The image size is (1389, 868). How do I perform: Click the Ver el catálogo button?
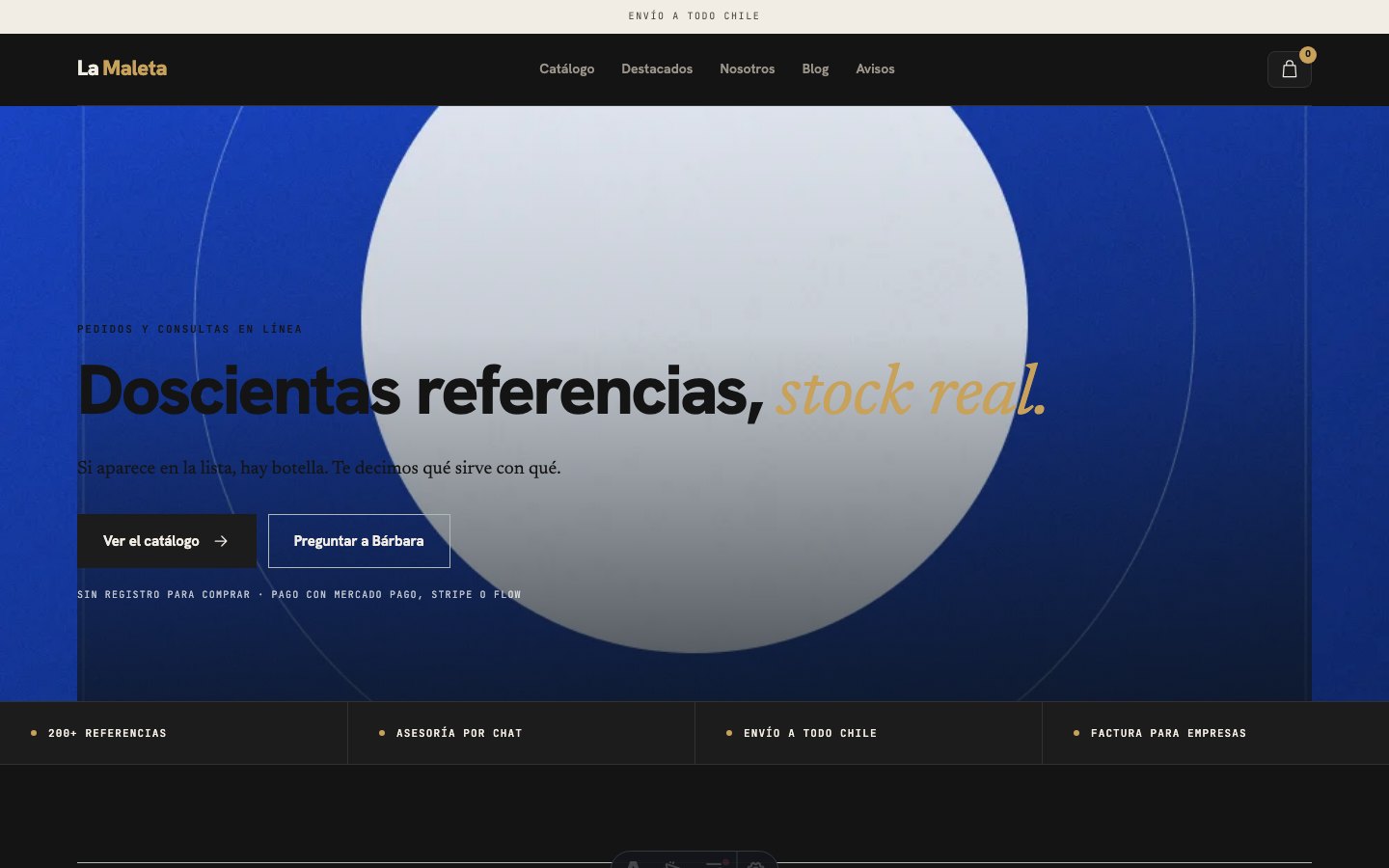[167, 541]
